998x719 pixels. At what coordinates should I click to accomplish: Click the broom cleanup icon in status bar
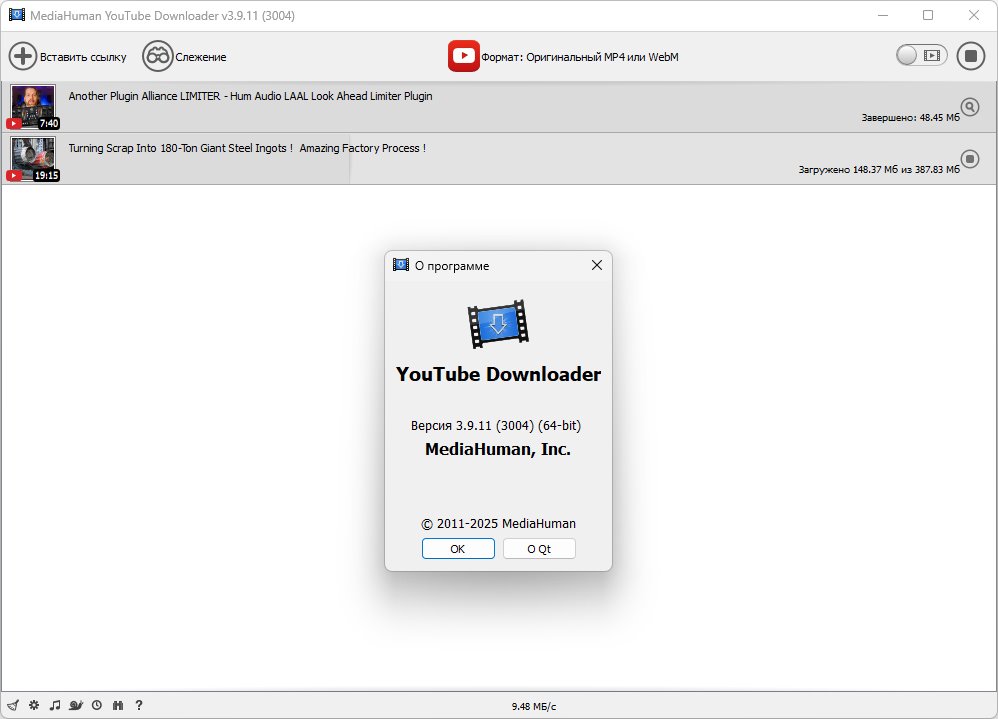12,705
